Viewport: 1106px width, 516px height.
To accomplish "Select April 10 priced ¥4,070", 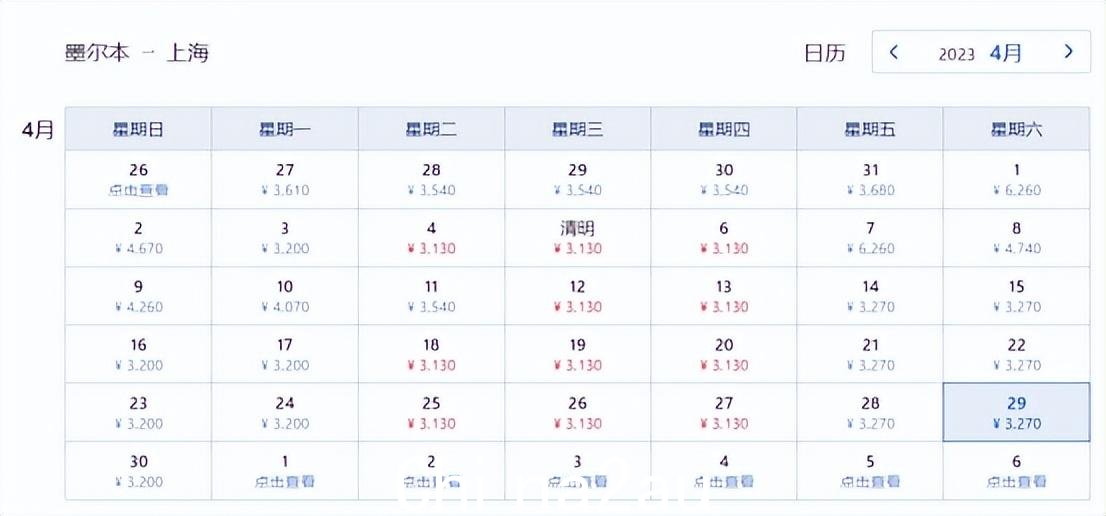I will tap(284, 296).
